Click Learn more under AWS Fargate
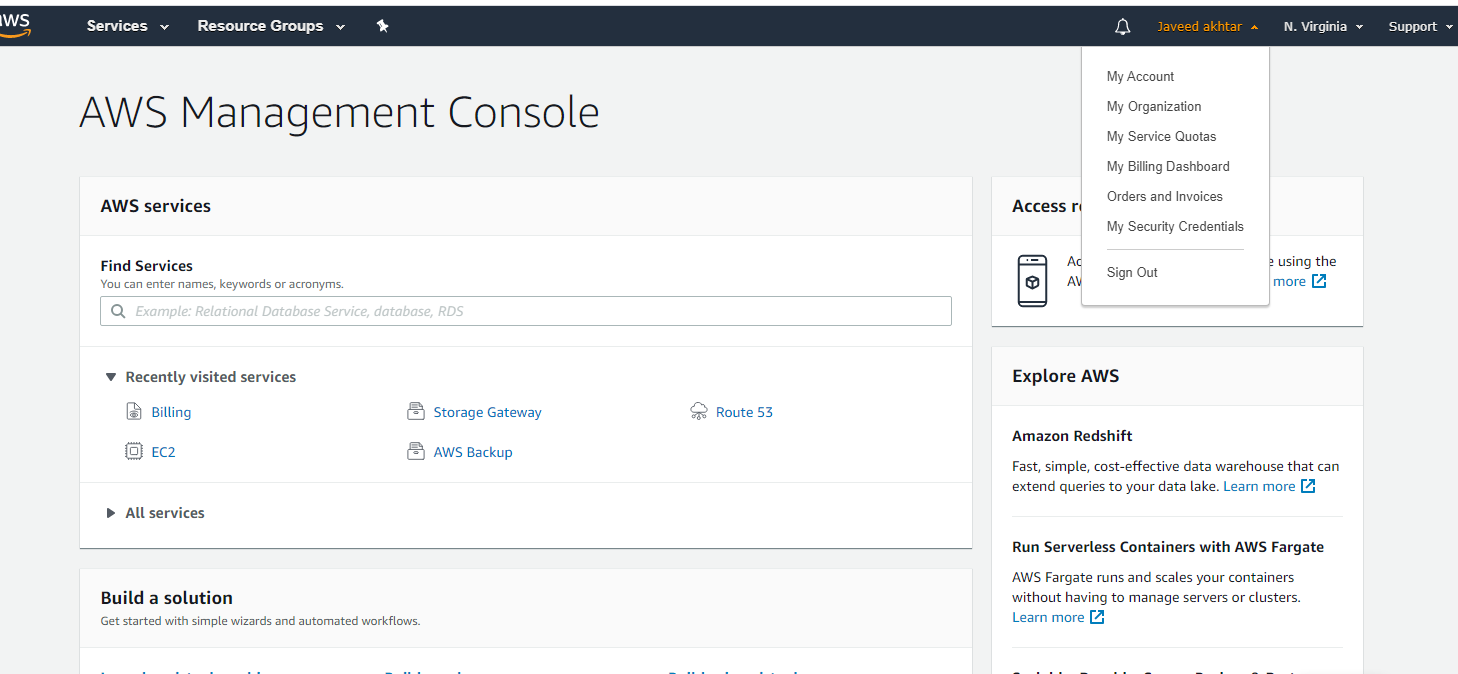Image resolution: width=1458 pixels, height=674 pixels. pos(1048,617)
